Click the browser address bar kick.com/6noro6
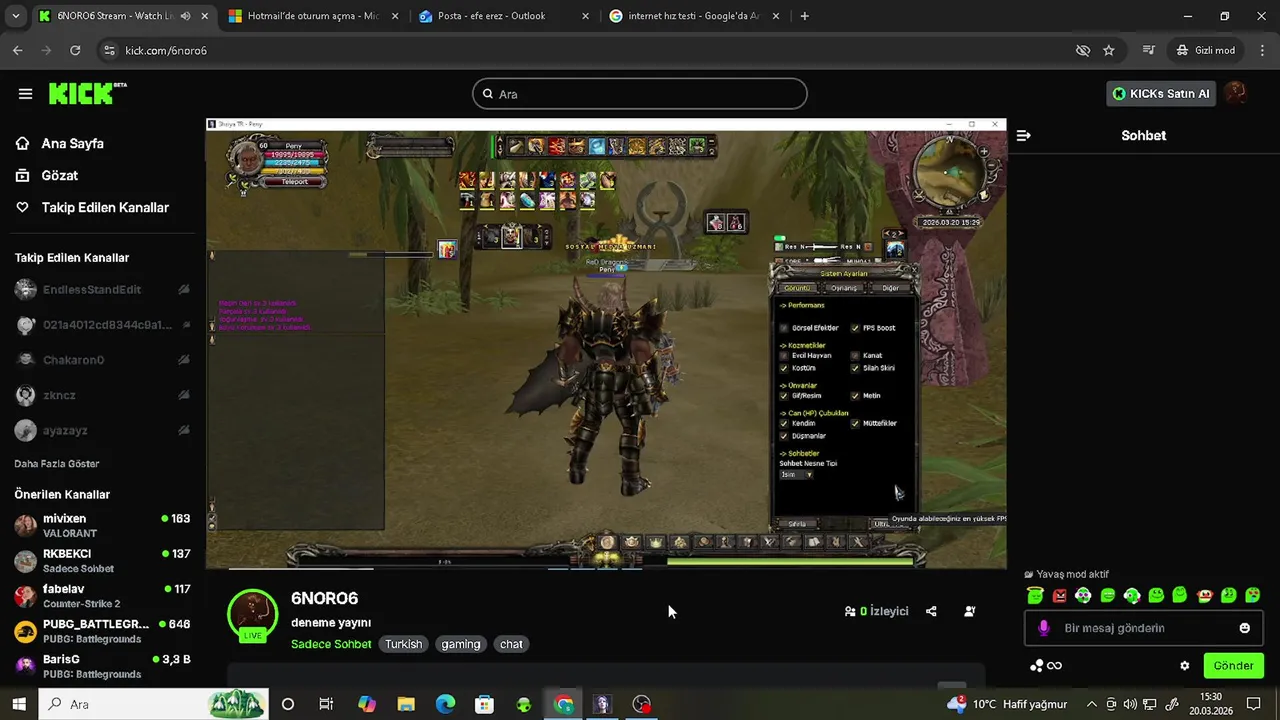This screenshot has height=720, width=1280. point(590,50)
